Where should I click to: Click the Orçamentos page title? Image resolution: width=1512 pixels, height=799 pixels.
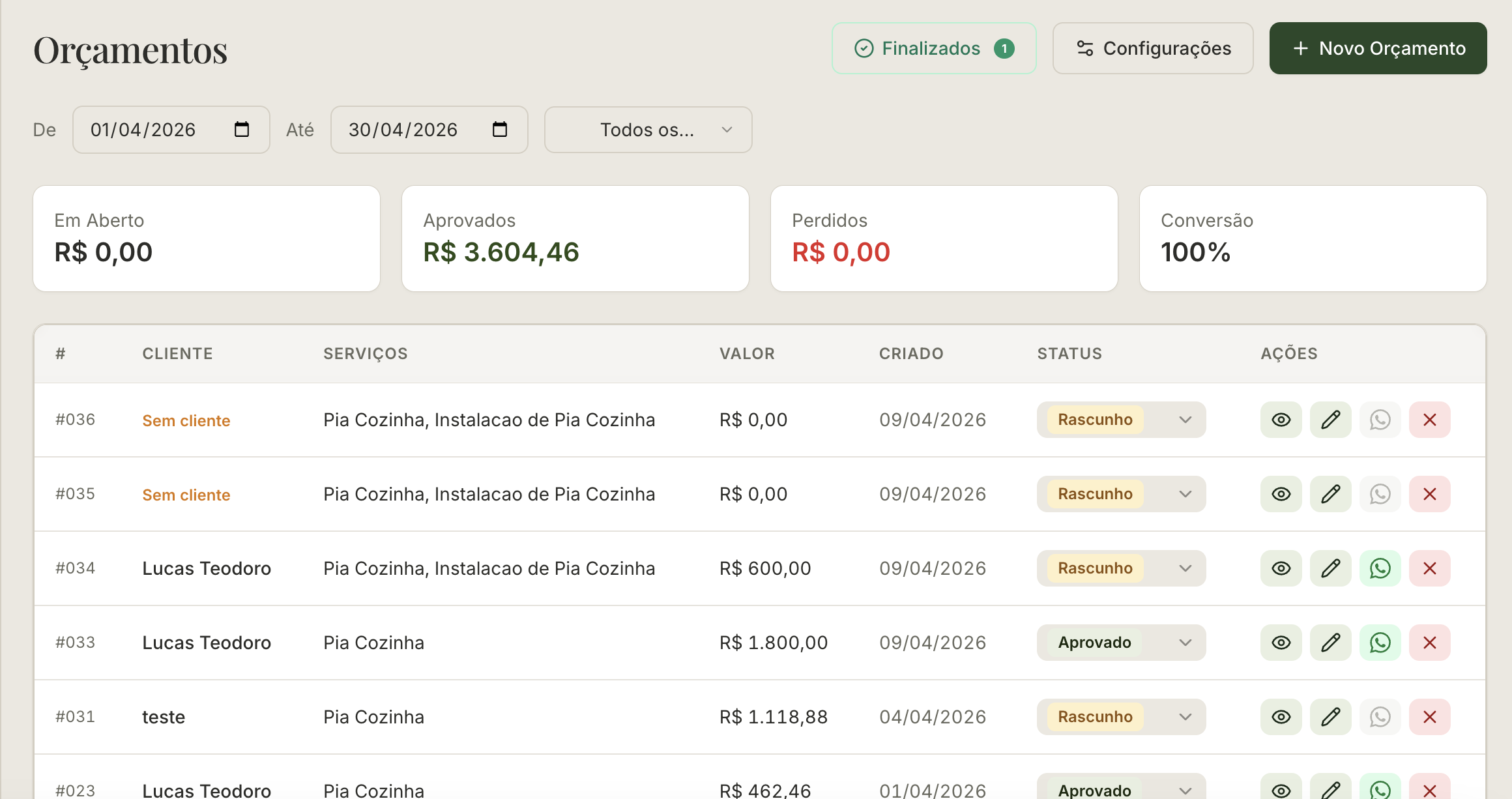130,51
